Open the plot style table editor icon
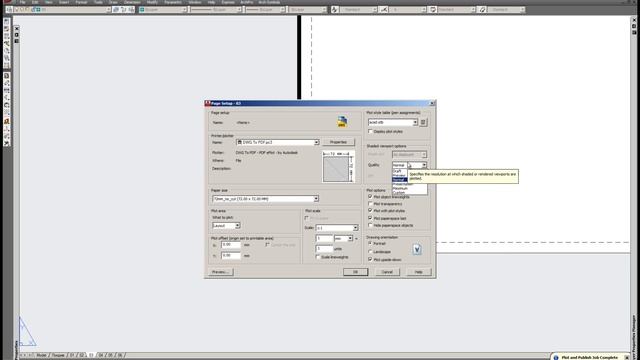The width and height of the screenshot is (640, 360). pyautogui.click(x=423, y=122)
